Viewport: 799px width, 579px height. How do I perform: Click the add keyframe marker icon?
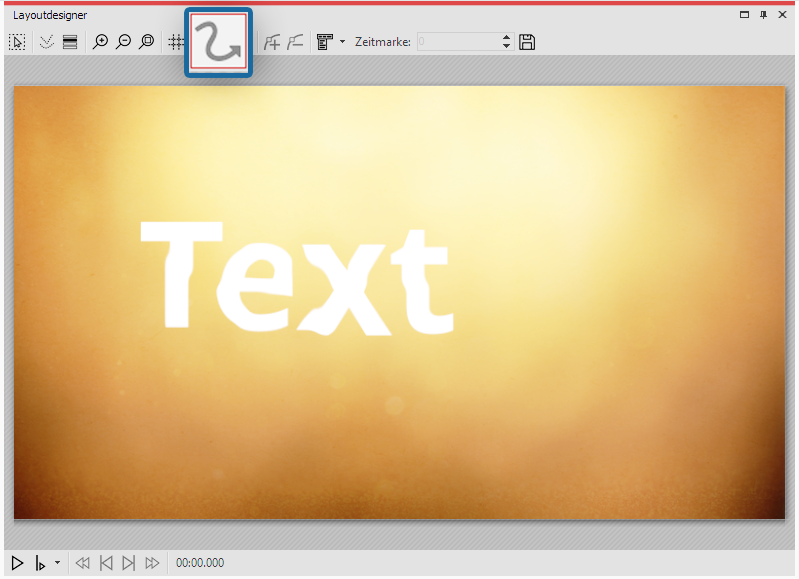(271, 42)
